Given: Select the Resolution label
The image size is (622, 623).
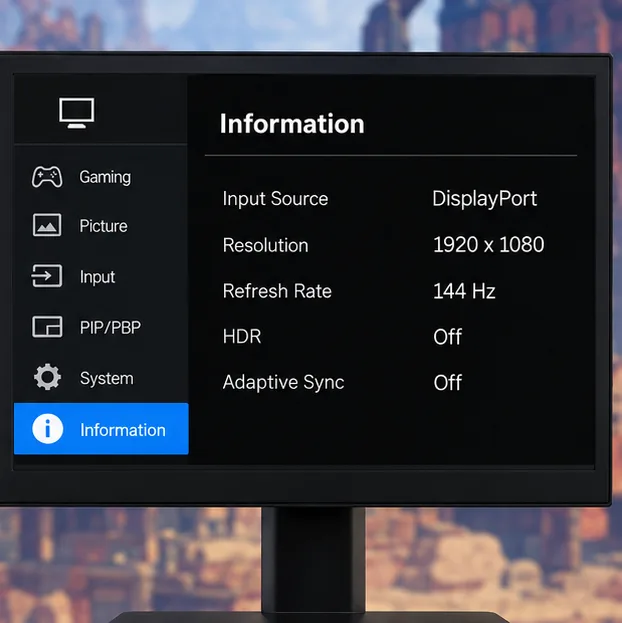Looking at the screenshot, I should (x=265, y=245).
